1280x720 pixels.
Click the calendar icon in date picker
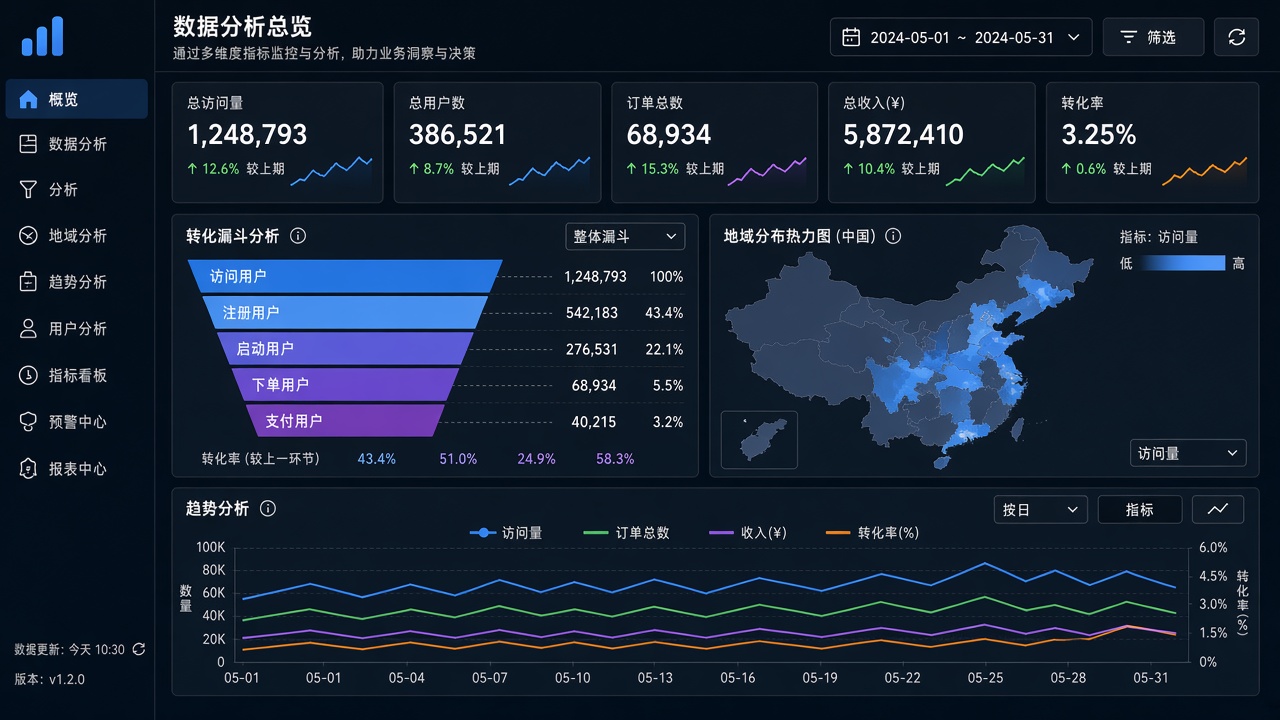[x=851, y=37]
